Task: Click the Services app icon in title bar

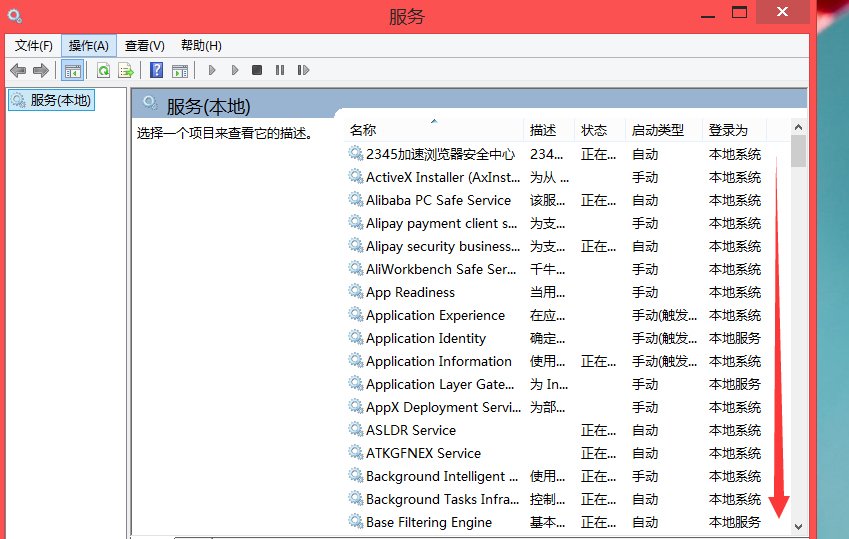Action: (15, 16)
